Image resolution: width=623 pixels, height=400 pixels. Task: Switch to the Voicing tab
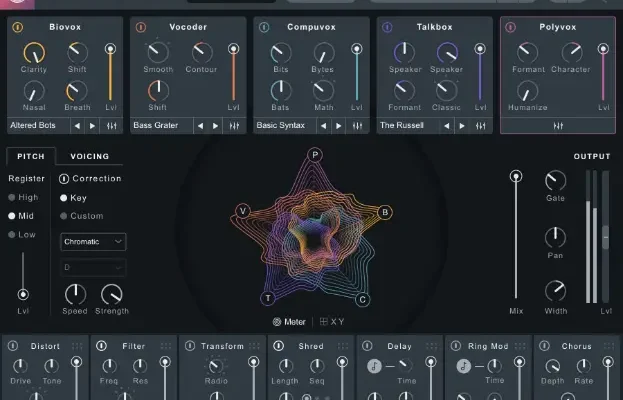[89, 156]
